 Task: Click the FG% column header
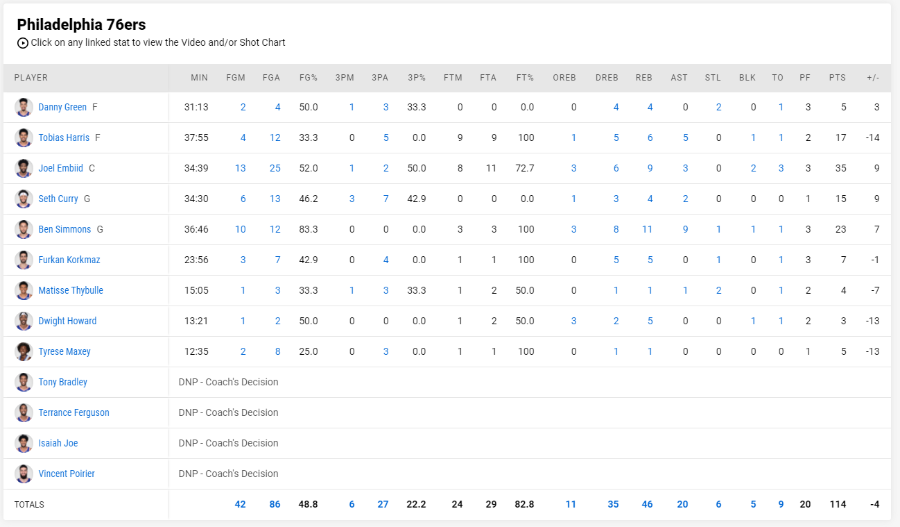pos(308,78)
